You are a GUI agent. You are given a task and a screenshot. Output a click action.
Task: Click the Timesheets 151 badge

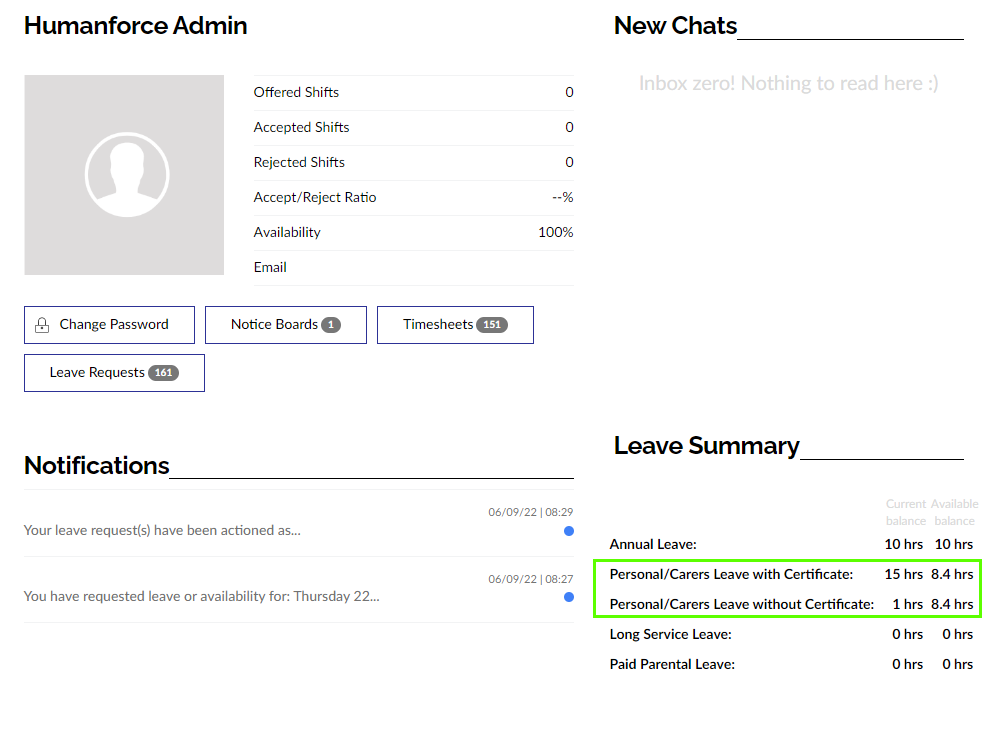point(492,325)
